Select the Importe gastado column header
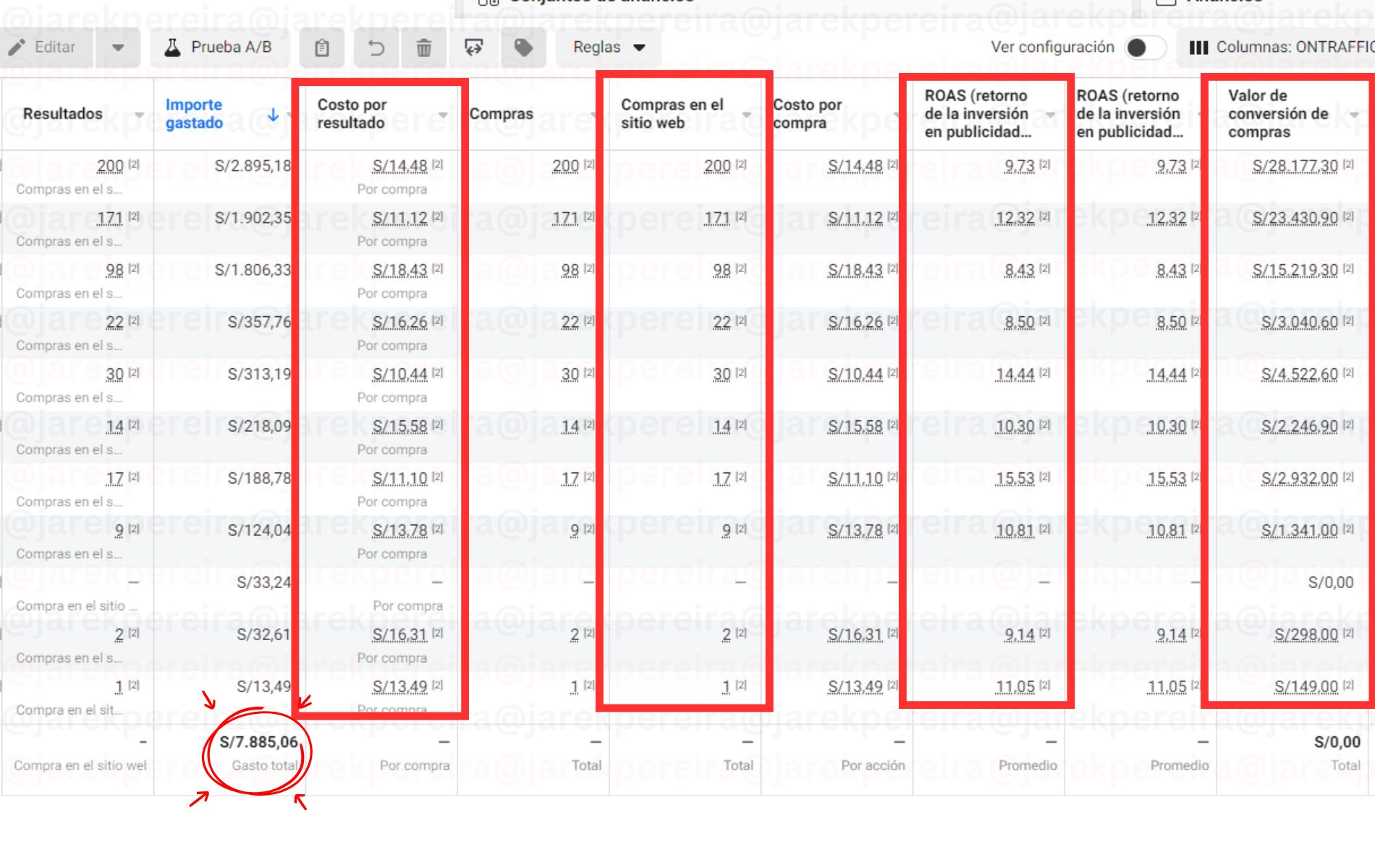 [194, 114]
